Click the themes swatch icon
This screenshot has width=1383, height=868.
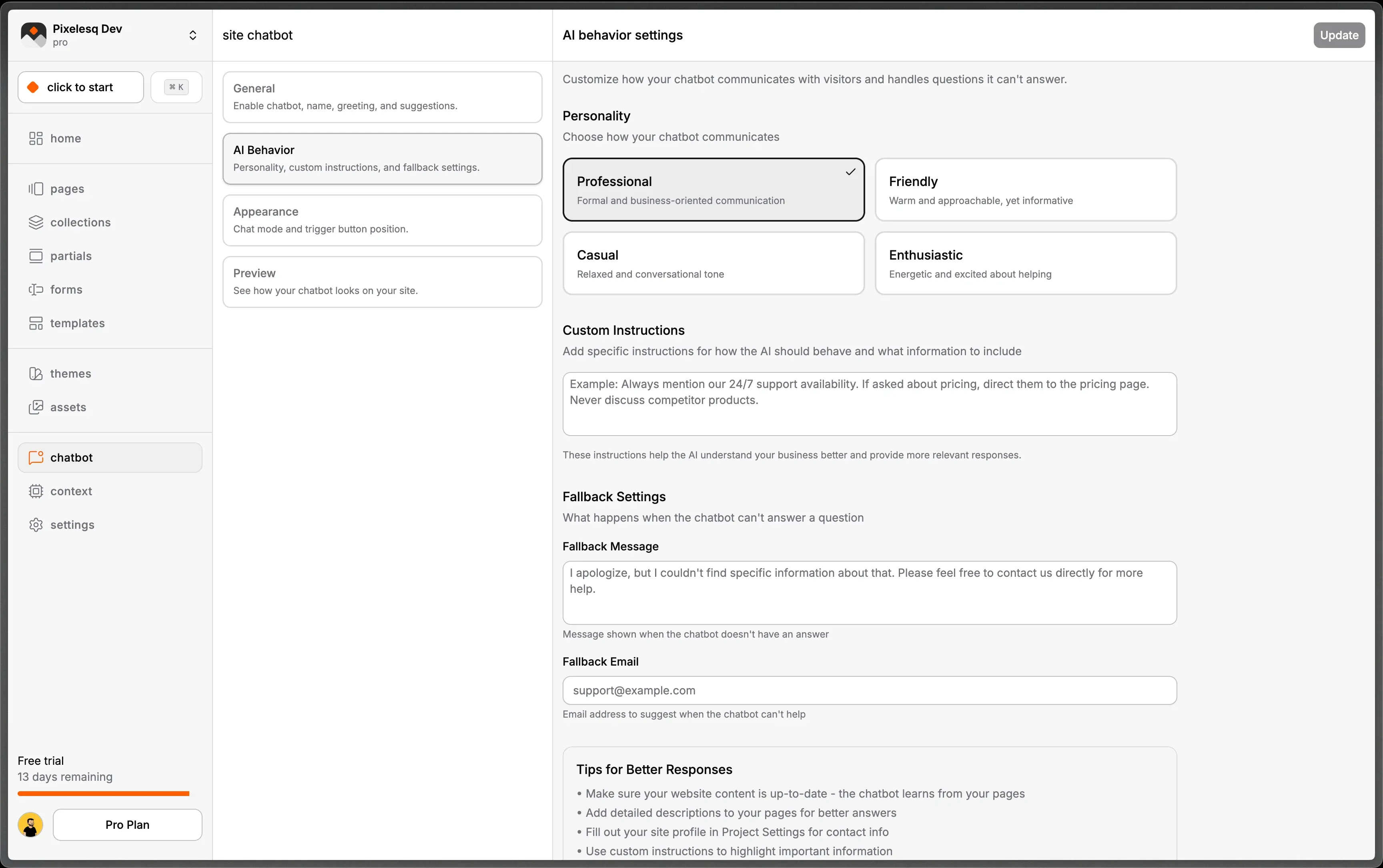(x=36, y=374)
